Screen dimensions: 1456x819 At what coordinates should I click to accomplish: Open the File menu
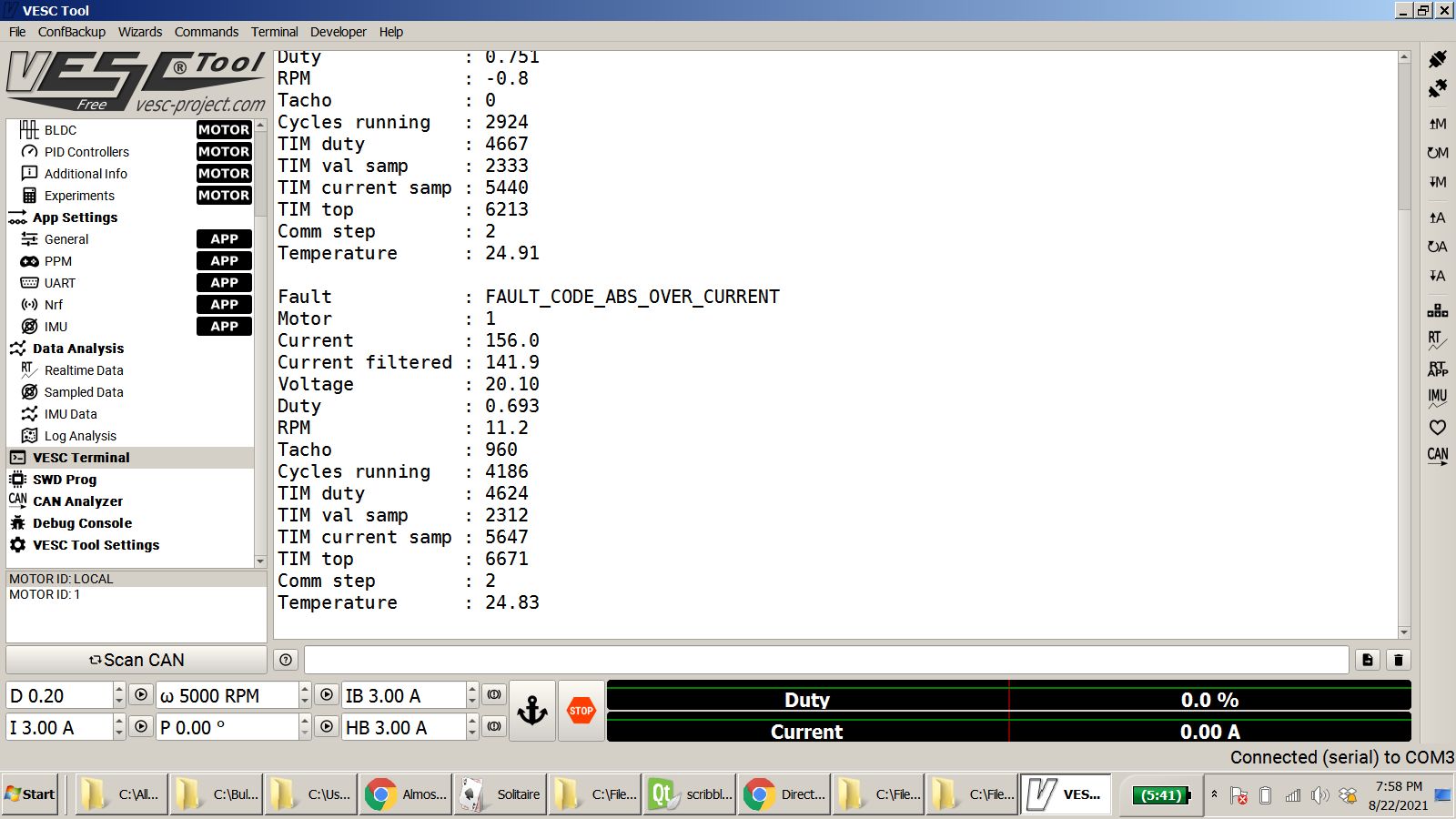click(17, 32)
